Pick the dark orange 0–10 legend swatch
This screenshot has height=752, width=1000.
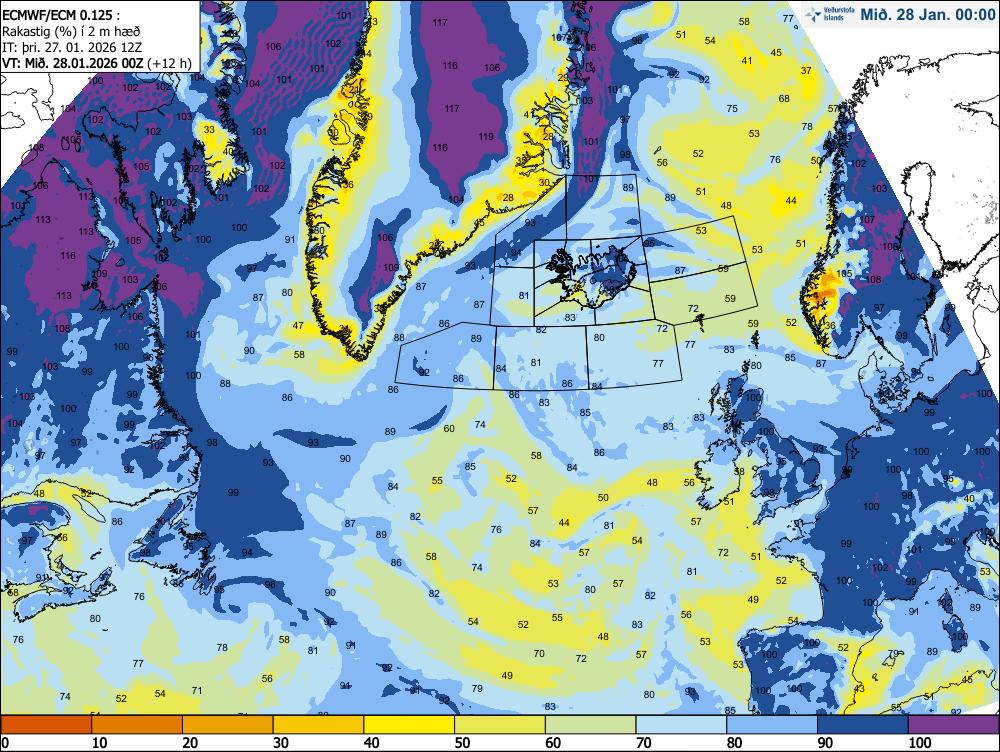point(46,725)
